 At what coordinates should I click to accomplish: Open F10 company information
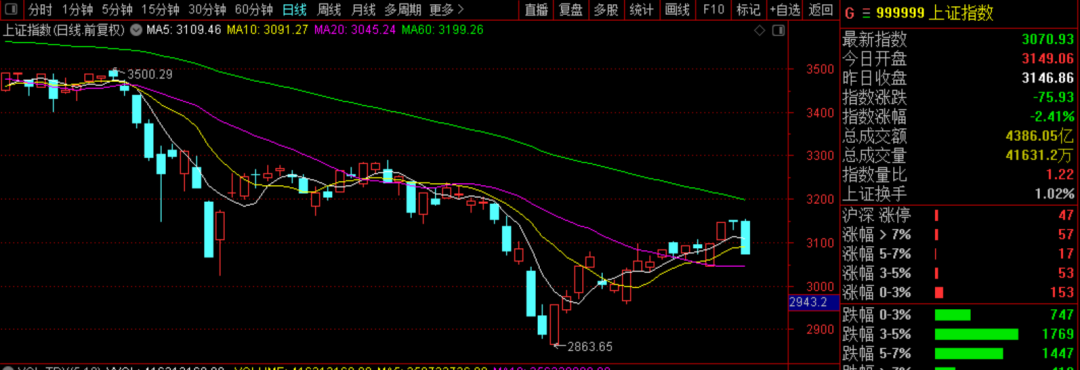(713, 10)
